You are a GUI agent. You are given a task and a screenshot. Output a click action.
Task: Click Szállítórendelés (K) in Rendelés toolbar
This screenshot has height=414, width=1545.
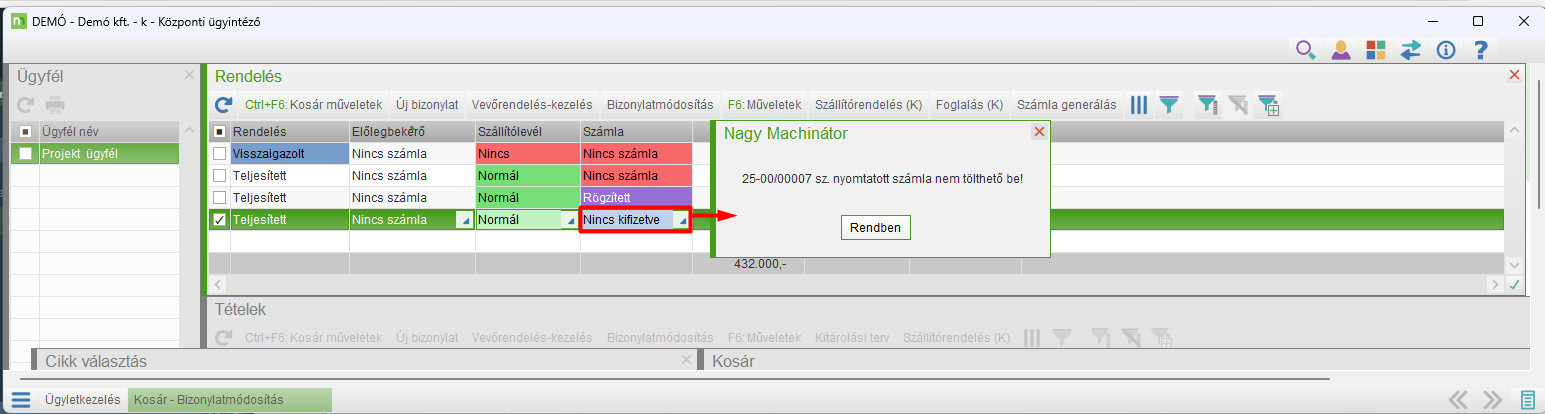(x=868, y=104)
